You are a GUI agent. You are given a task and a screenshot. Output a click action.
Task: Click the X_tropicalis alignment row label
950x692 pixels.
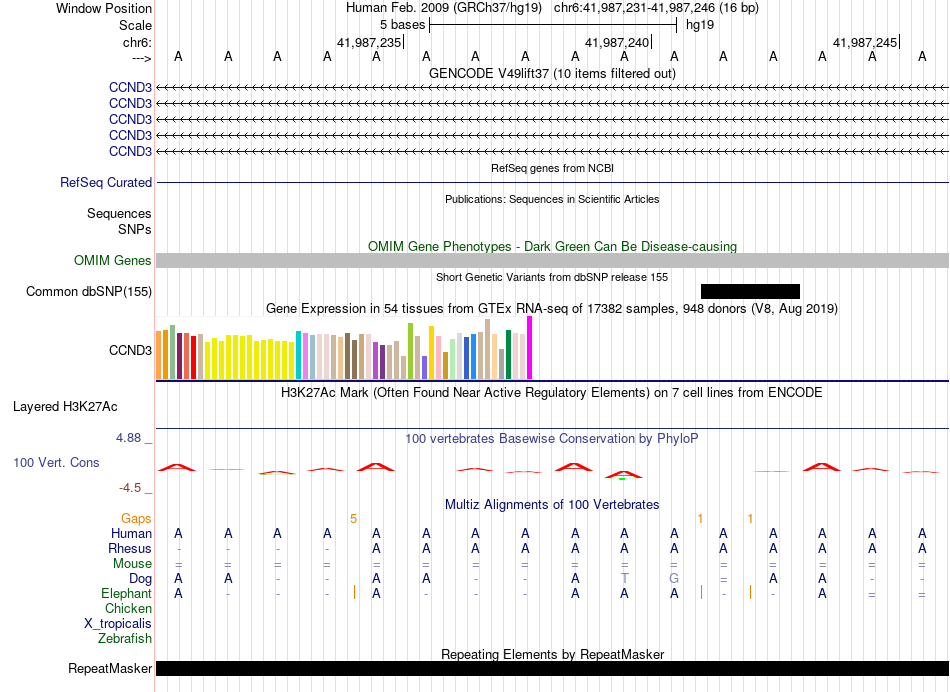(118, 624)
